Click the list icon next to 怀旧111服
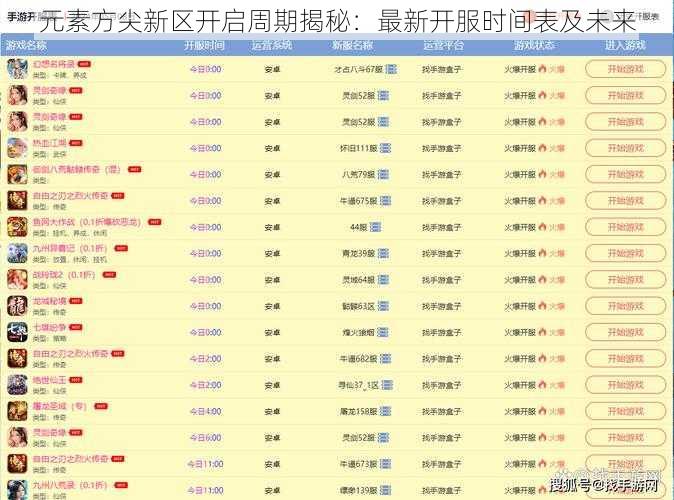The width and height of the screenshot is (674, 500). pos(386,148)
